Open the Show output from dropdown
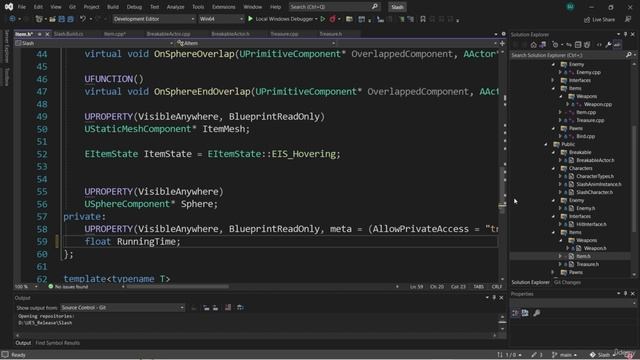 click(x=122, y=307)
